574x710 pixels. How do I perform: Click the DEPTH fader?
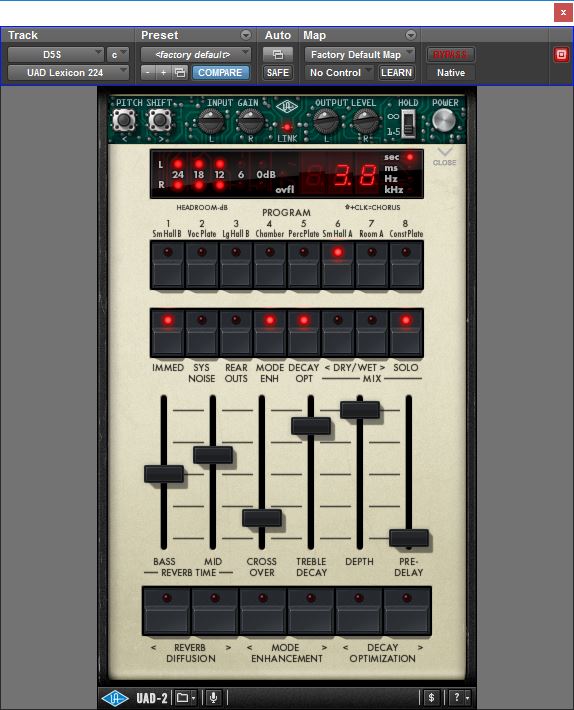click(360, 410)
